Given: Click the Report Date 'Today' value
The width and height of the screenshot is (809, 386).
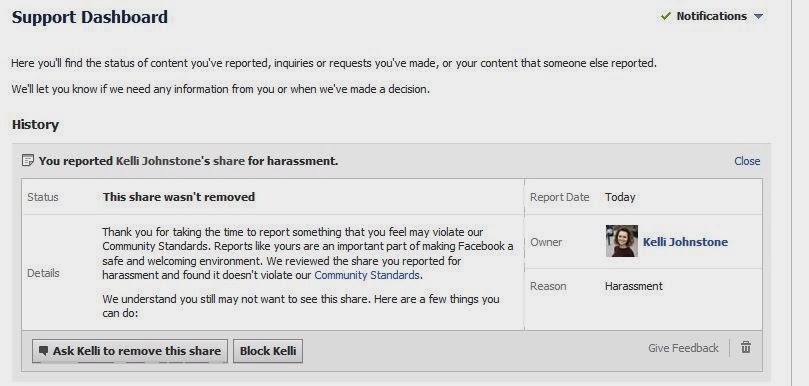Looking at the screenshot, I should tap(620, 197).
